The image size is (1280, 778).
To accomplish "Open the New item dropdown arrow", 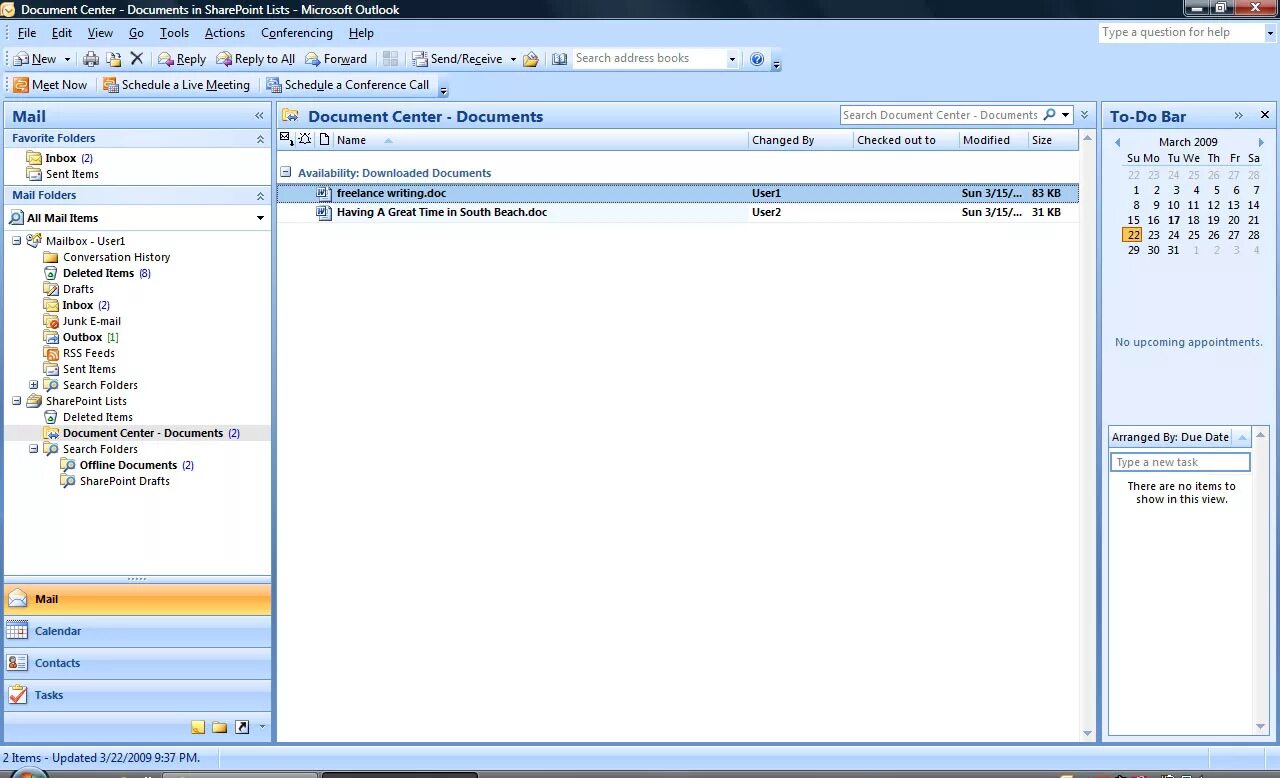I will tap(66, 59).
